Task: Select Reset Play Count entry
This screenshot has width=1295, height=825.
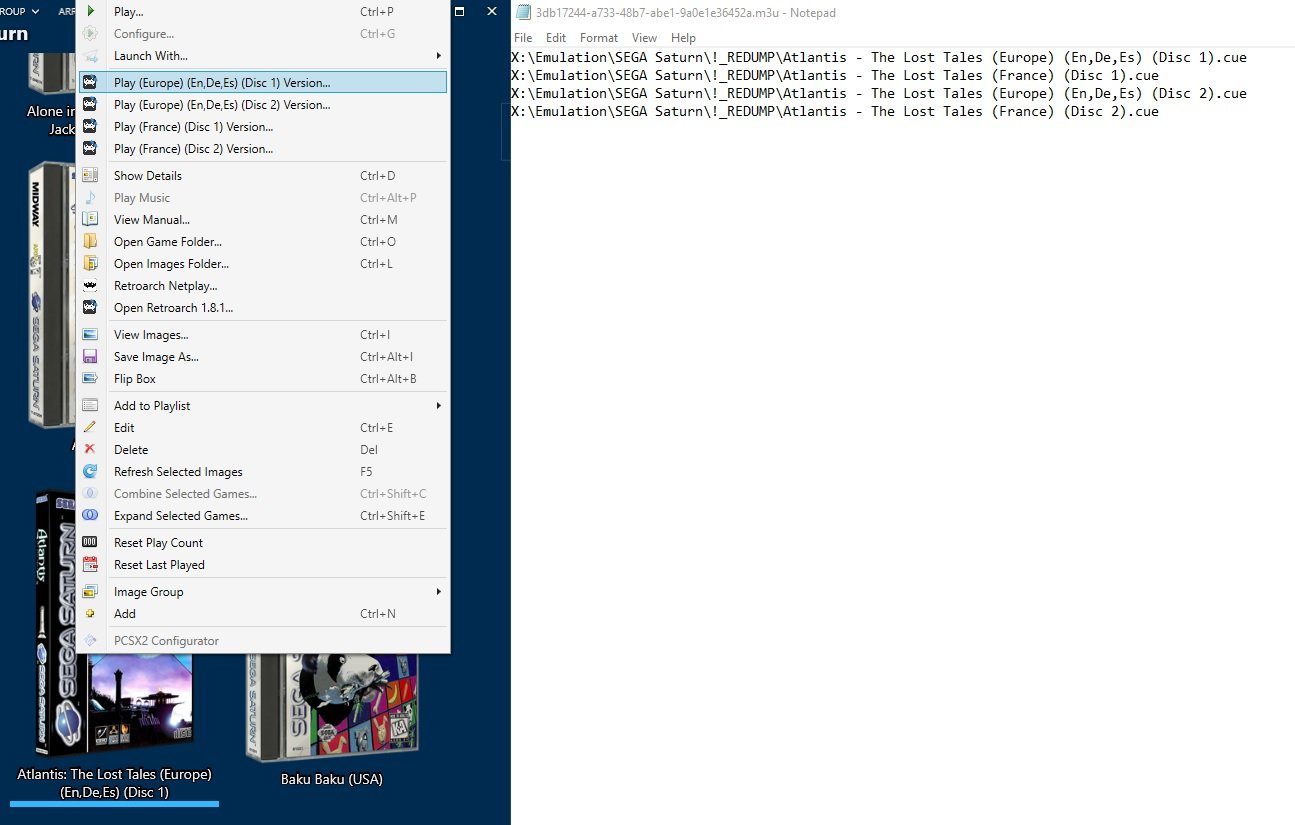Action: point(262,543)
